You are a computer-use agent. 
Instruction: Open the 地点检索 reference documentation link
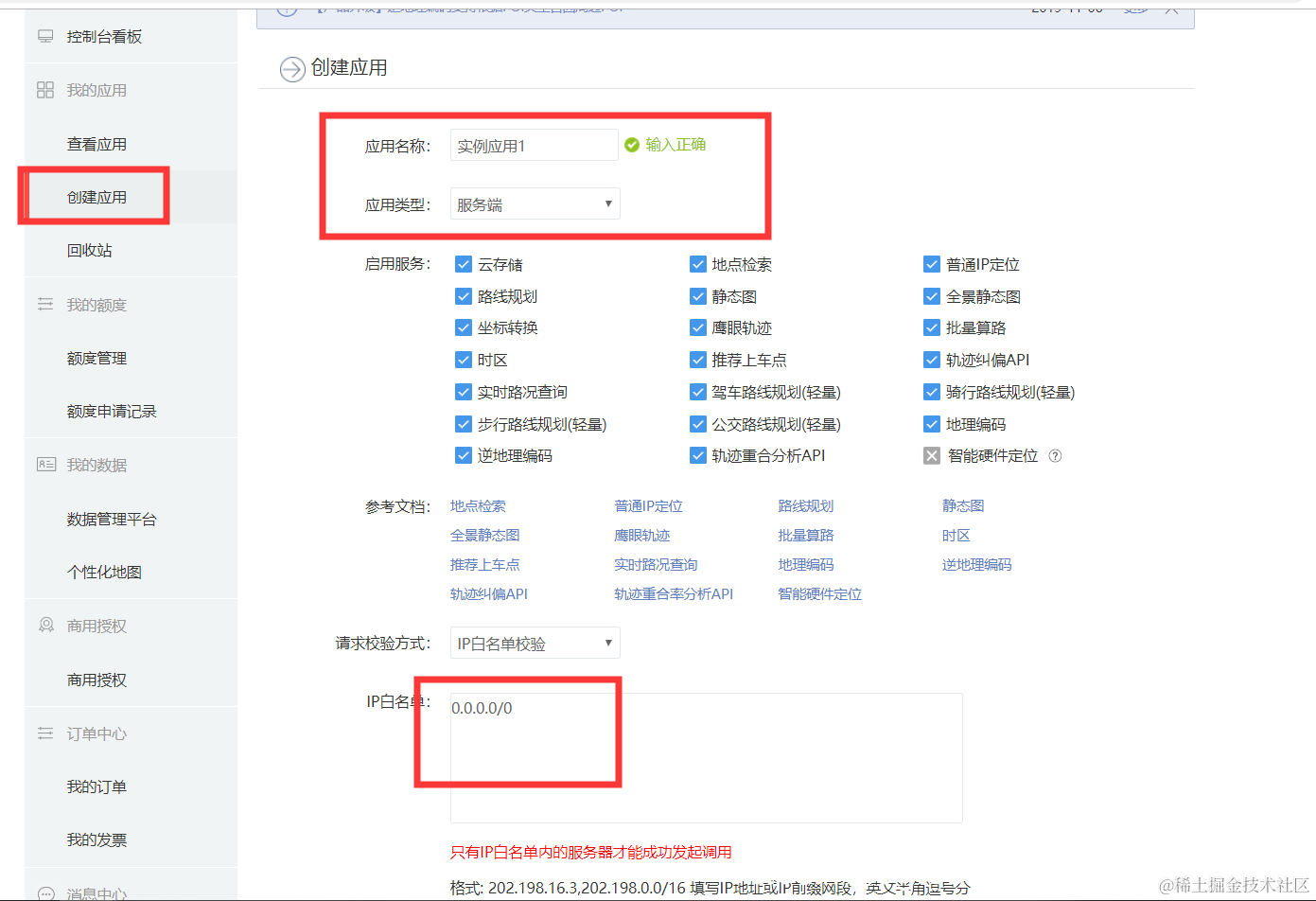(x=478, y=505)
